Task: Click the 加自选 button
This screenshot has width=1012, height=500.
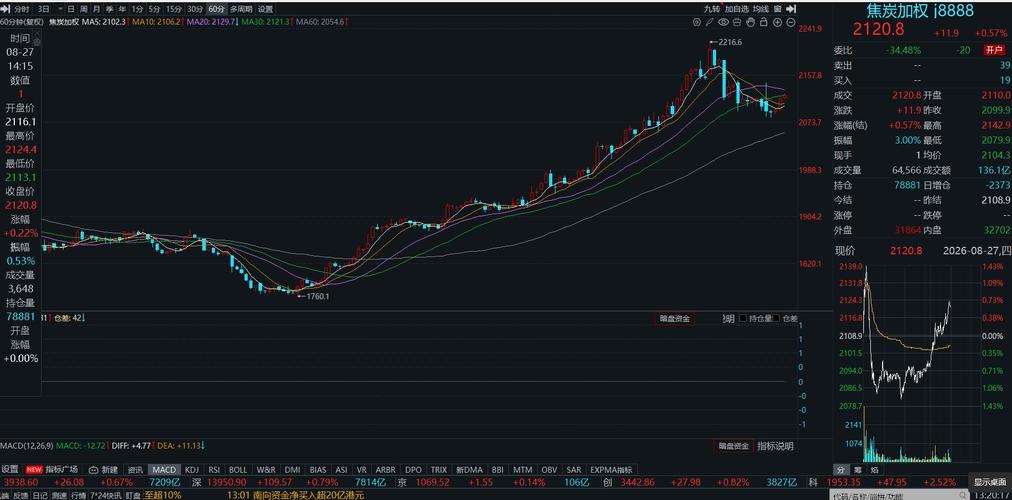Action: coord(736,9)
